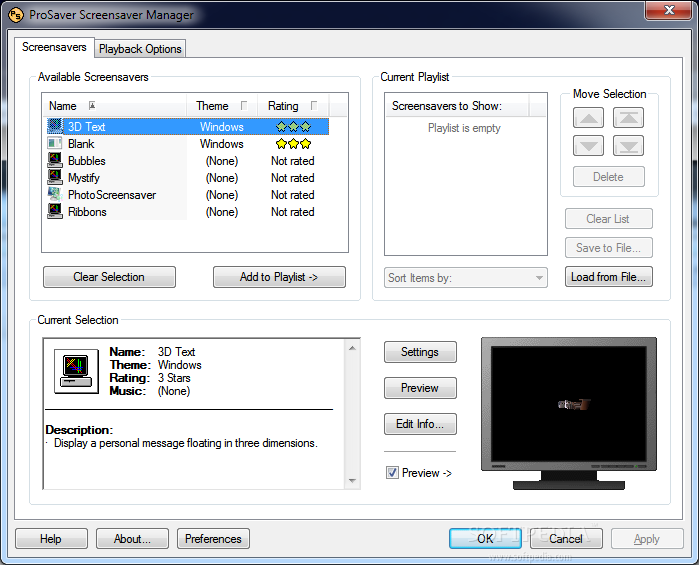
Task: Click the Clear List button
Action: point(609,219)
